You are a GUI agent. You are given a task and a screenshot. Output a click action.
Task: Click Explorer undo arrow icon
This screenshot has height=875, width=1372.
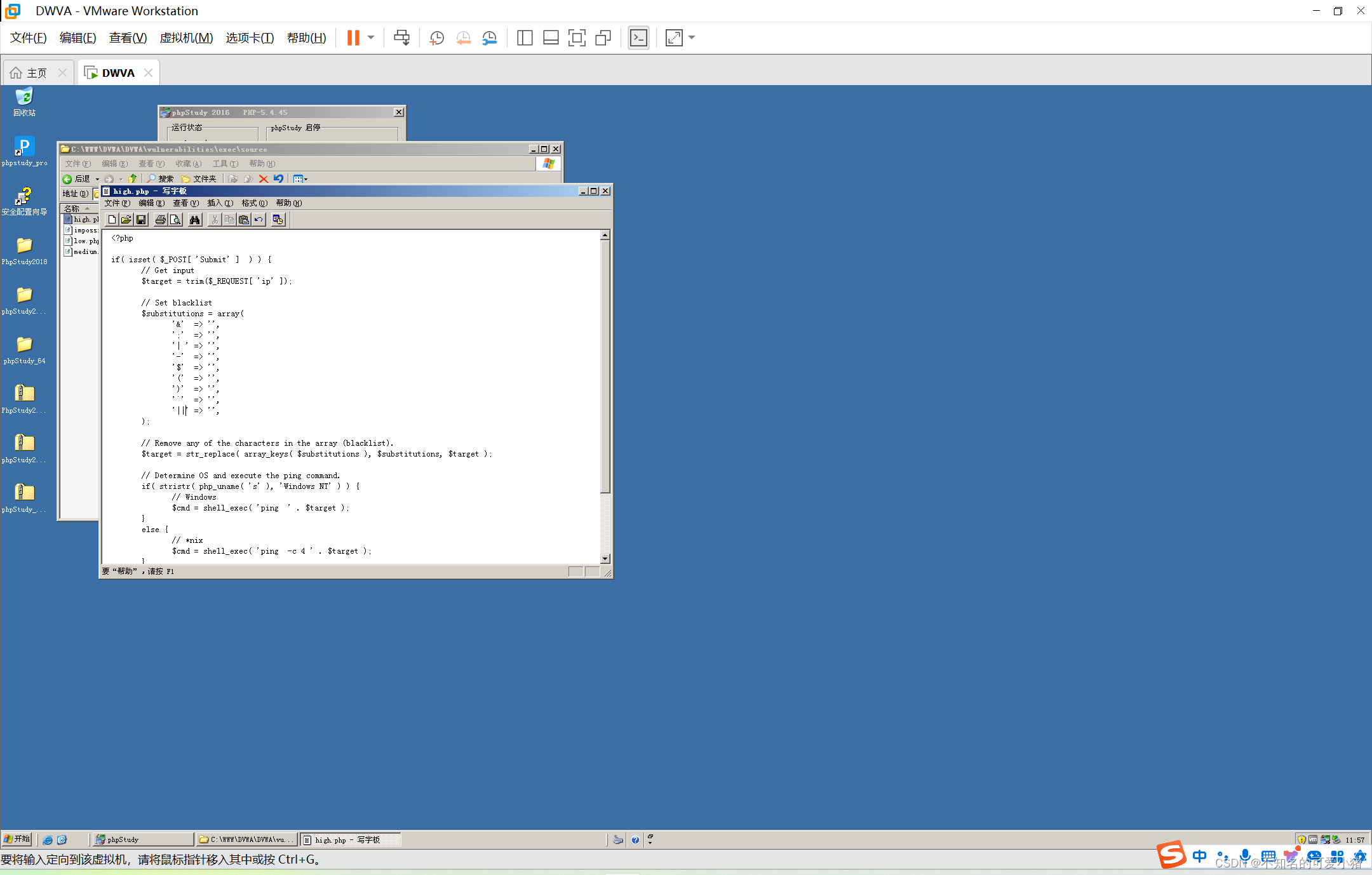tap(278, 179)
